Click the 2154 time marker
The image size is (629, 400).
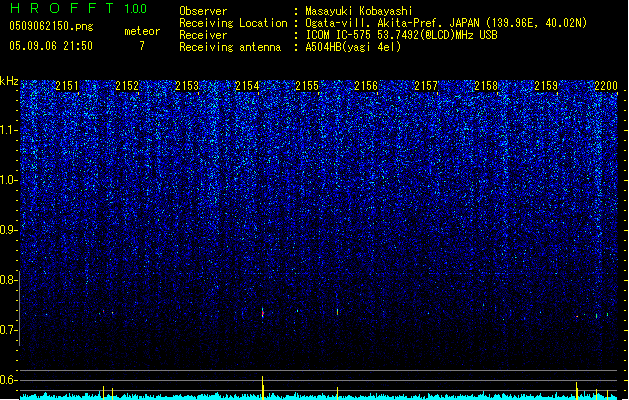click(x=247, y=86)
